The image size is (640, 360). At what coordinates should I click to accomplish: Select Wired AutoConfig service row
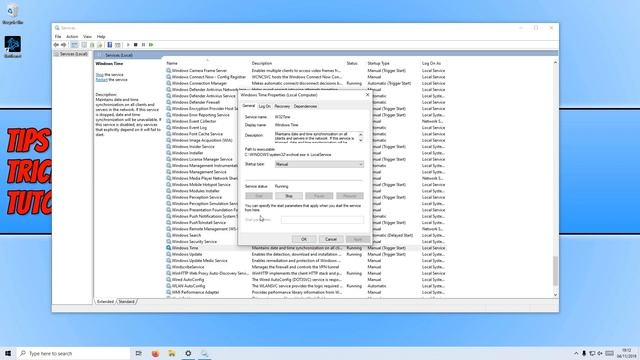pos(306,280)
